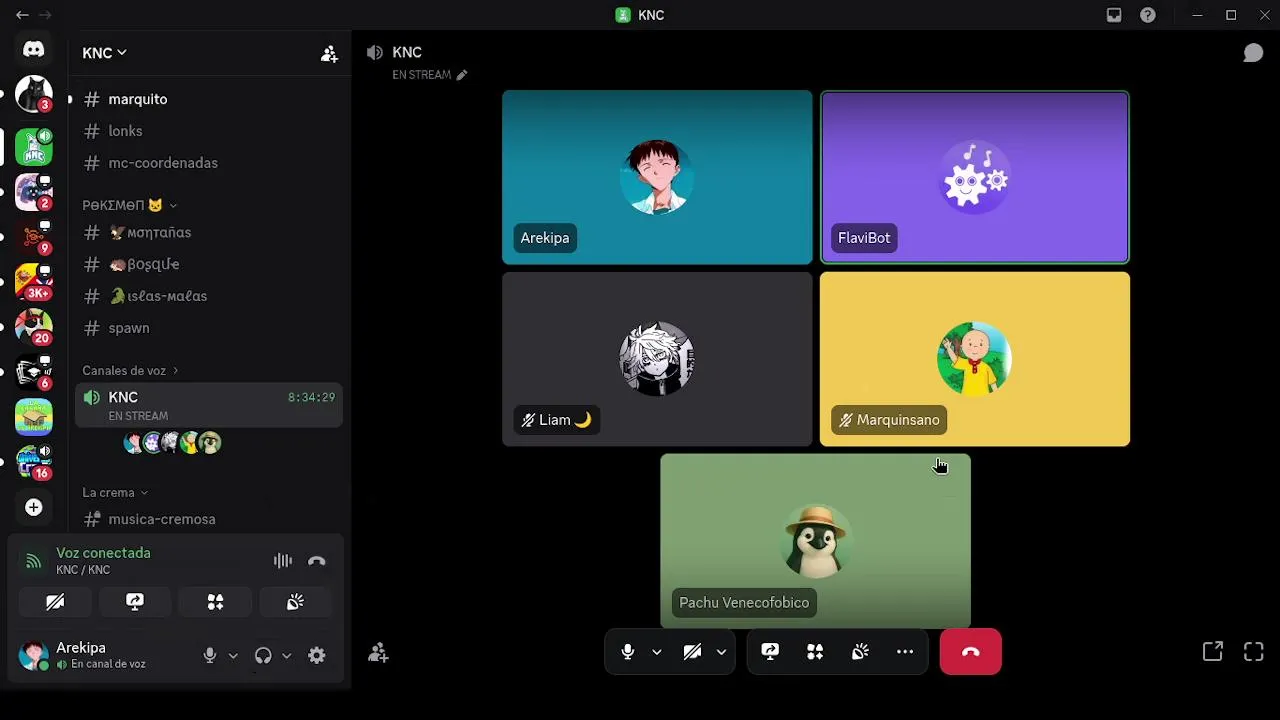The width and height of the screenshot is (1280, 720).
Task: Open the green KNC server icon
Action: pos(33,147)
